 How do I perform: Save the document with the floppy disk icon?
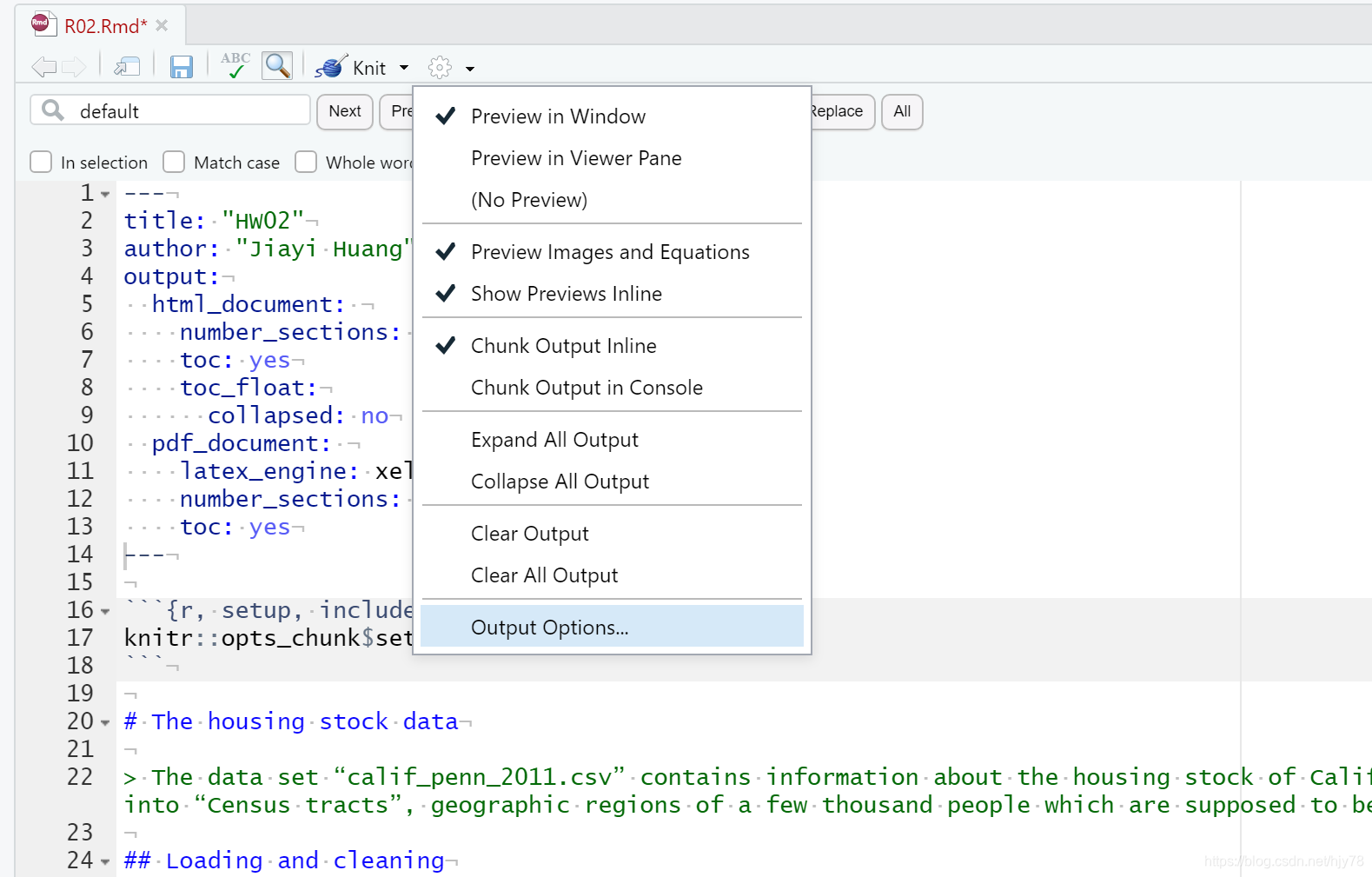pyautogui.click(x=181, y=67)
